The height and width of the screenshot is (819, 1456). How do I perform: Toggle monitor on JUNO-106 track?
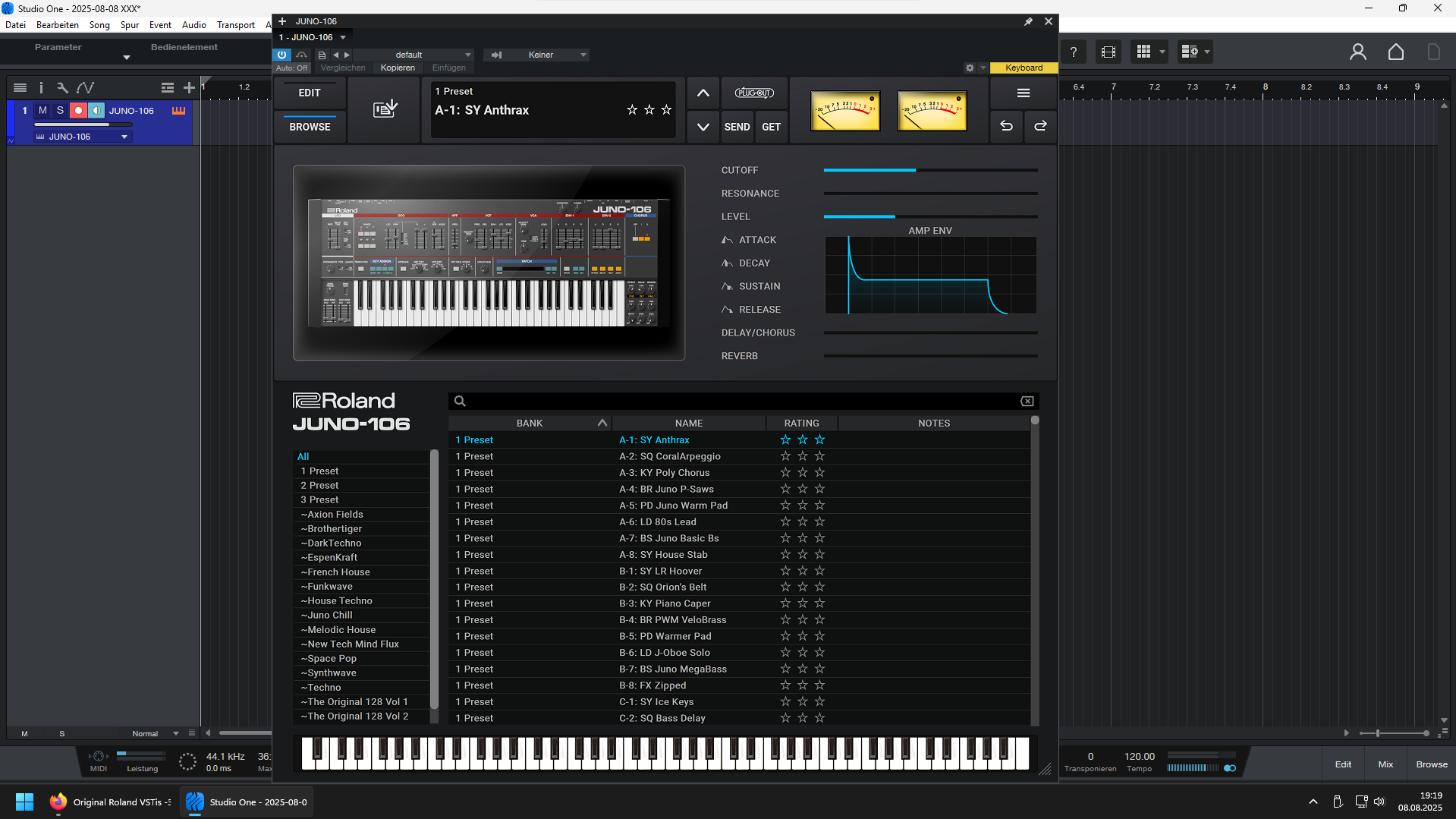96,111
